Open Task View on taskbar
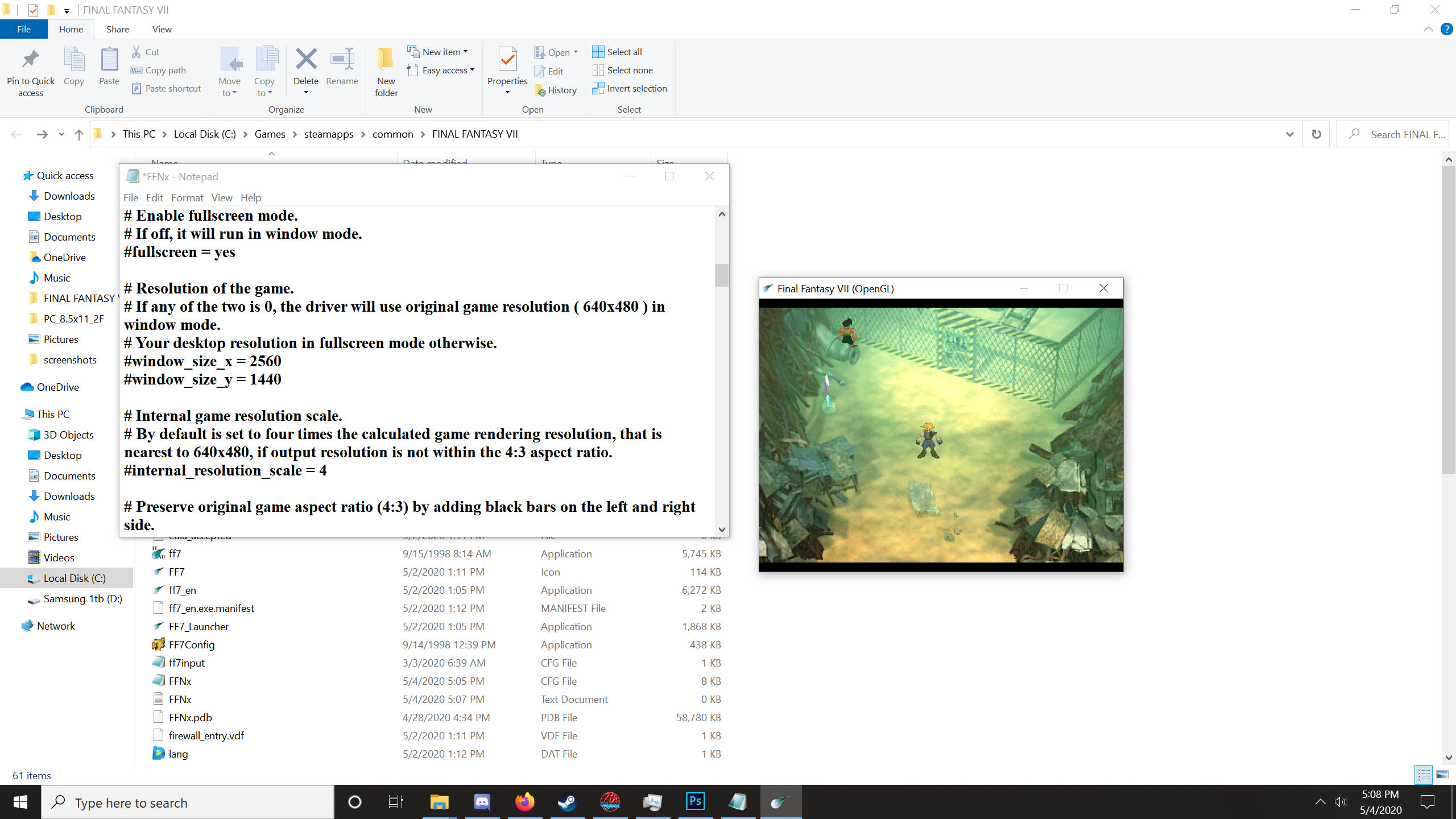The width and height of the screenshot is (1456, 819). [x=396, y=802]
